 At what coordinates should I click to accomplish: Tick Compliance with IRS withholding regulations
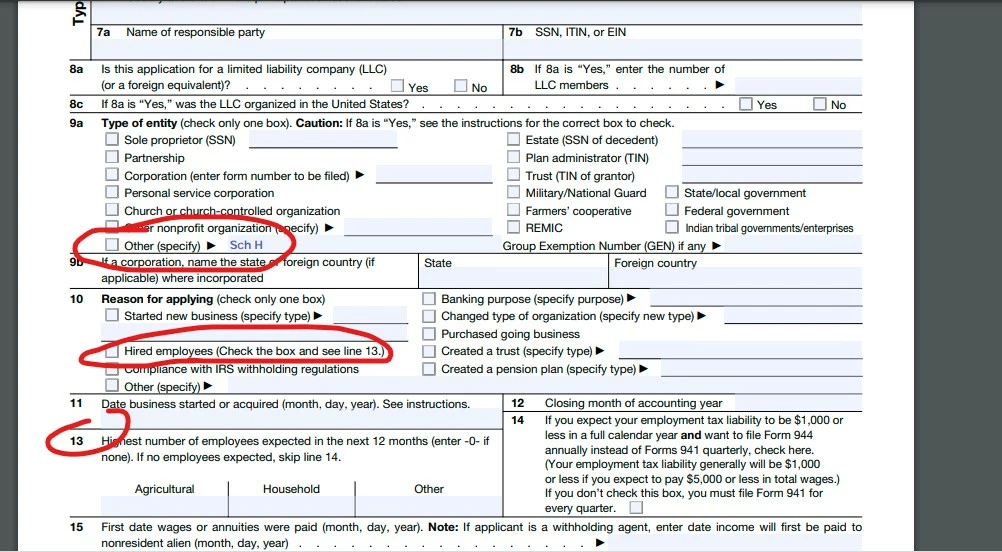(112, 369)
